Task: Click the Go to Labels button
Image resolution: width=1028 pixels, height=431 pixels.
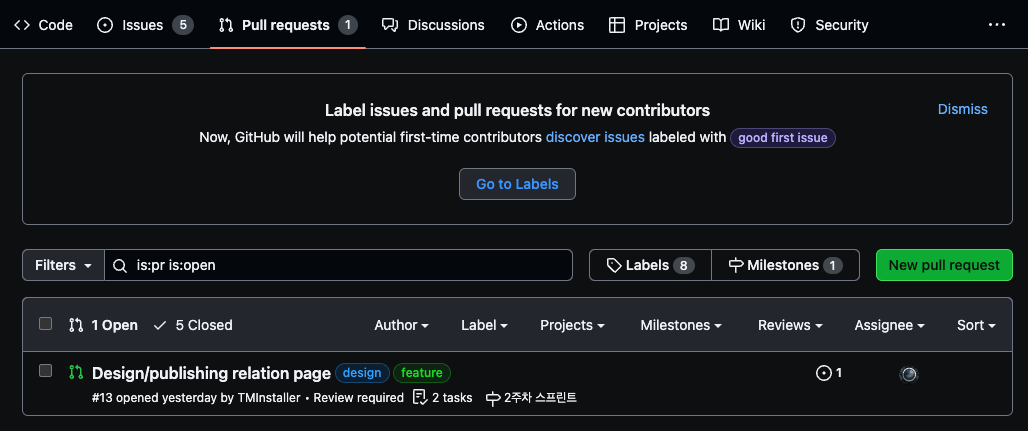Action: click(517, 184)
